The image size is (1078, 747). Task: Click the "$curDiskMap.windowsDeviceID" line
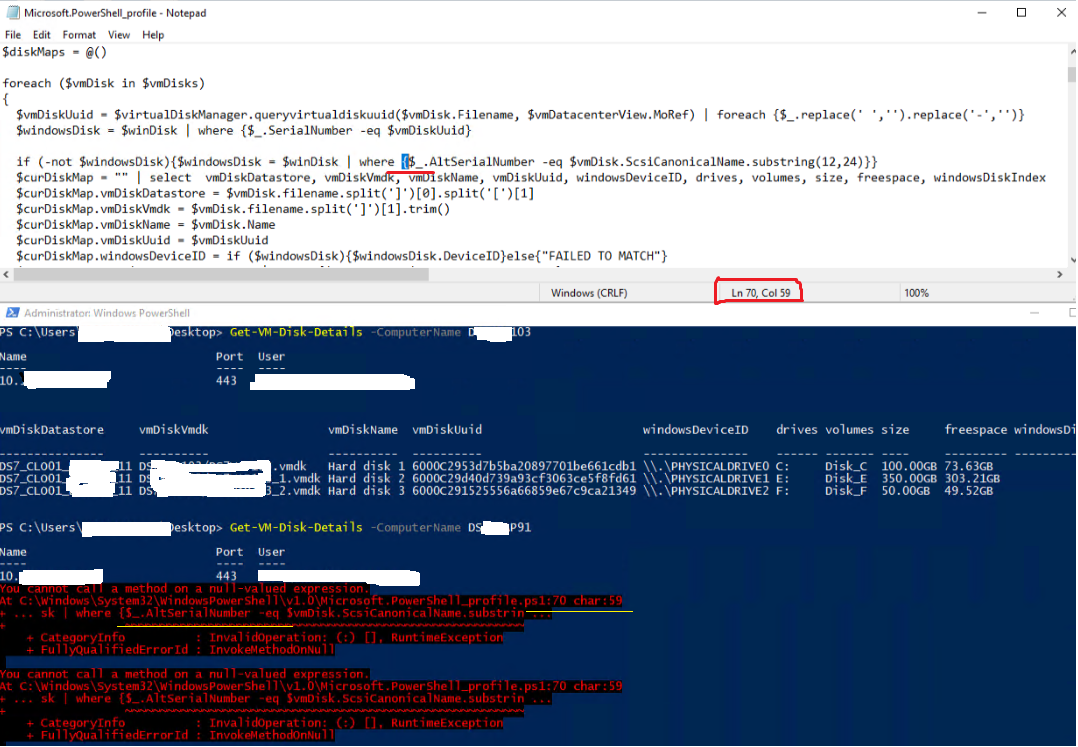coord(342,256)
